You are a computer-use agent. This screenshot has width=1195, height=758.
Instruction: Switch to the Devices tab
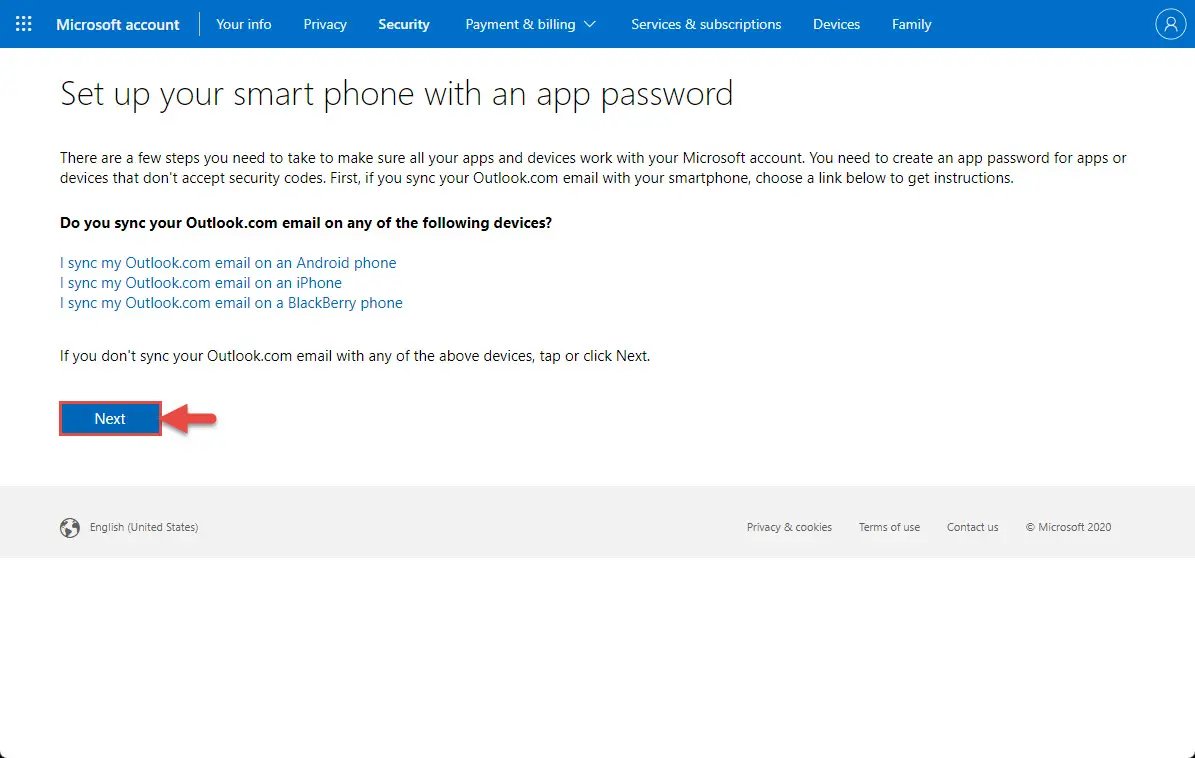tap(836, 24)
